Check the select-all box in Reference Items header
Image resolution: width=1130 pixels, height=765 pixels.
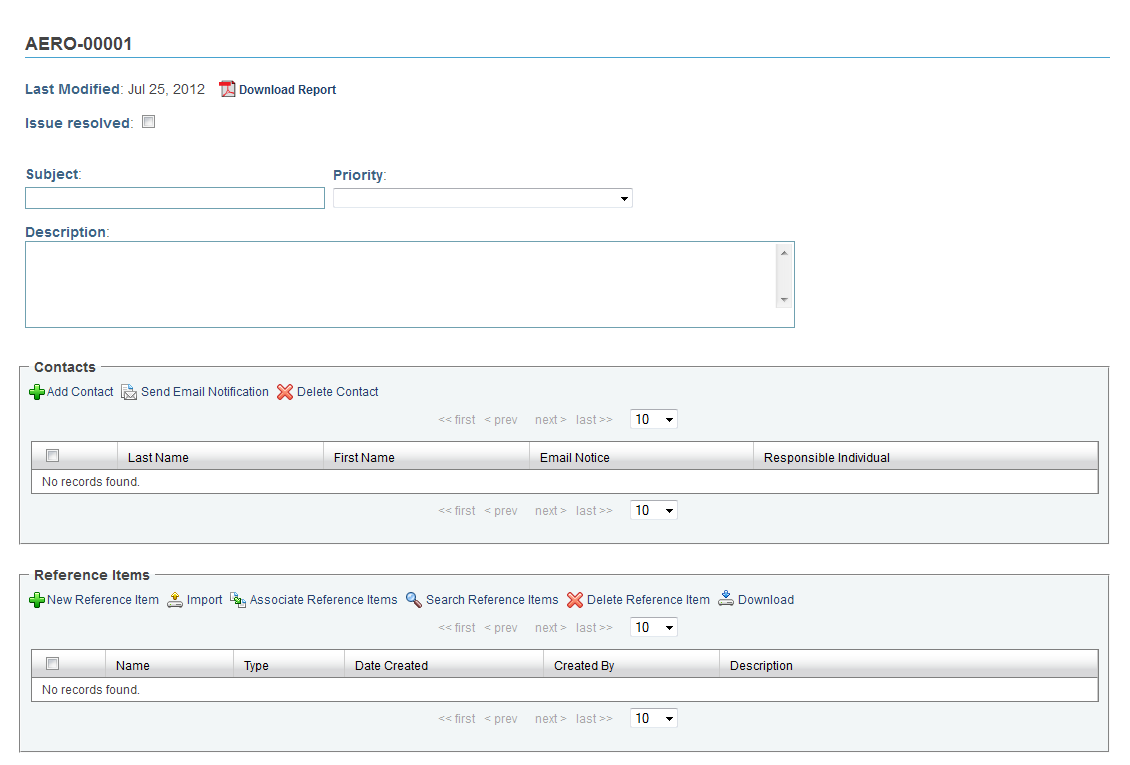pyautogui.click(x=53, y=664)
